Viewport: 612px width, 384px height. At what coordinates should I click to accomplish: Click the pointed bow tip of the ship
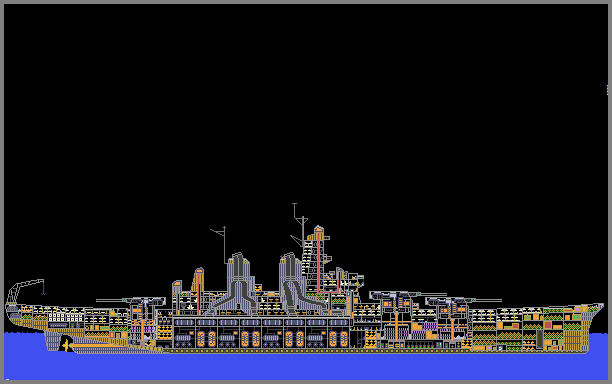601,305
